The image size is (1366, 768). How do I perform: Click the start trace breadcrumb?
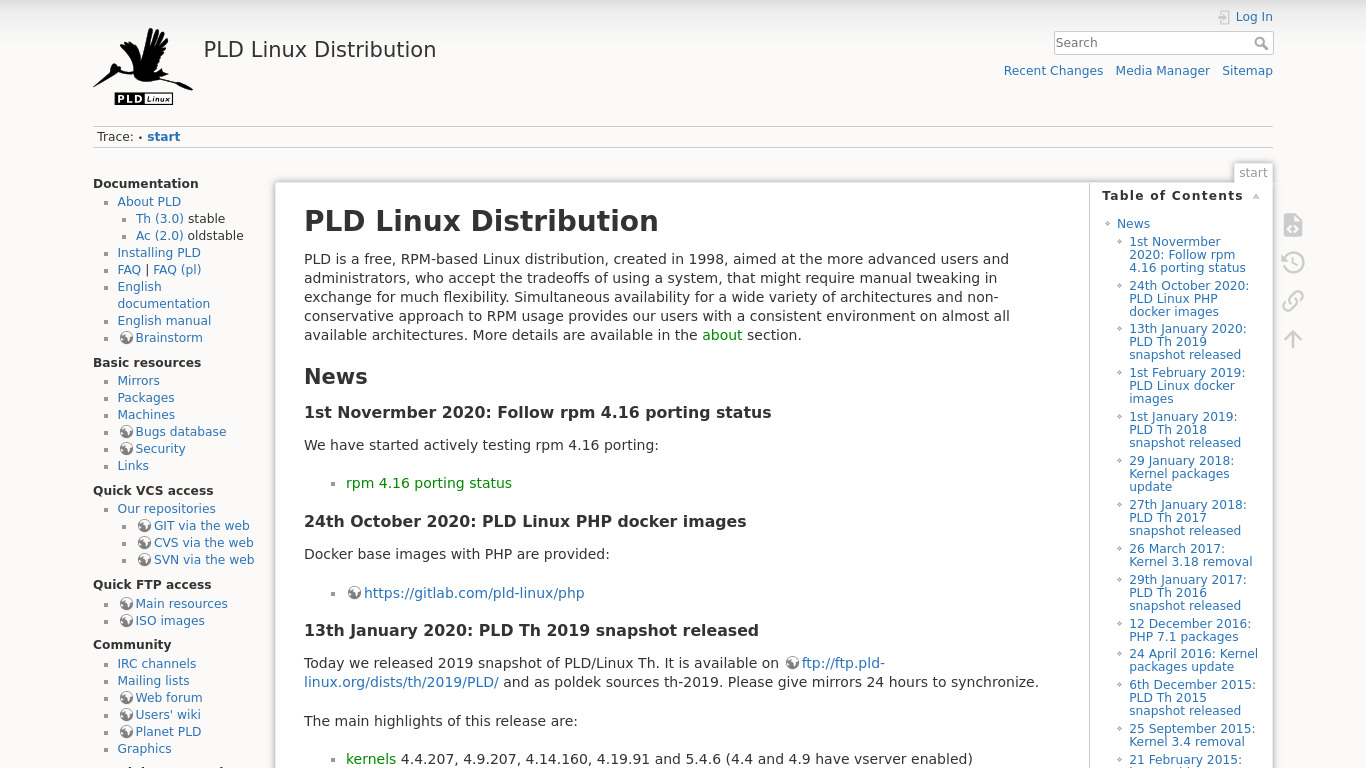[163, 137]
